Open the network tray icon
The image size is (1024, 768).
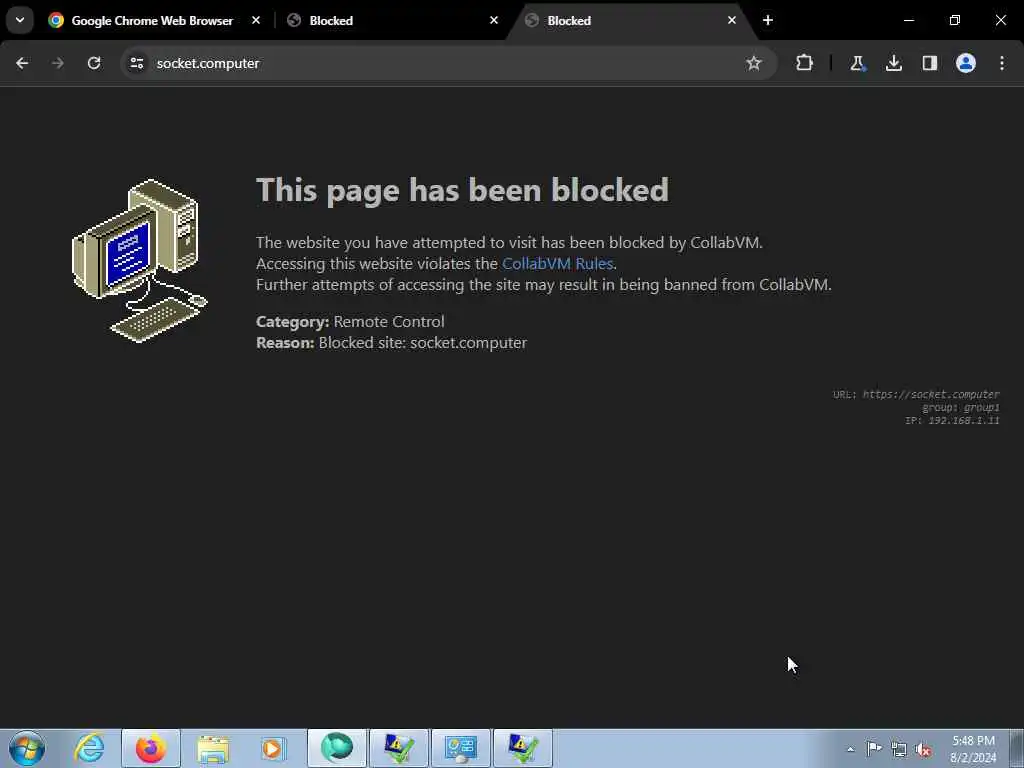899,749
